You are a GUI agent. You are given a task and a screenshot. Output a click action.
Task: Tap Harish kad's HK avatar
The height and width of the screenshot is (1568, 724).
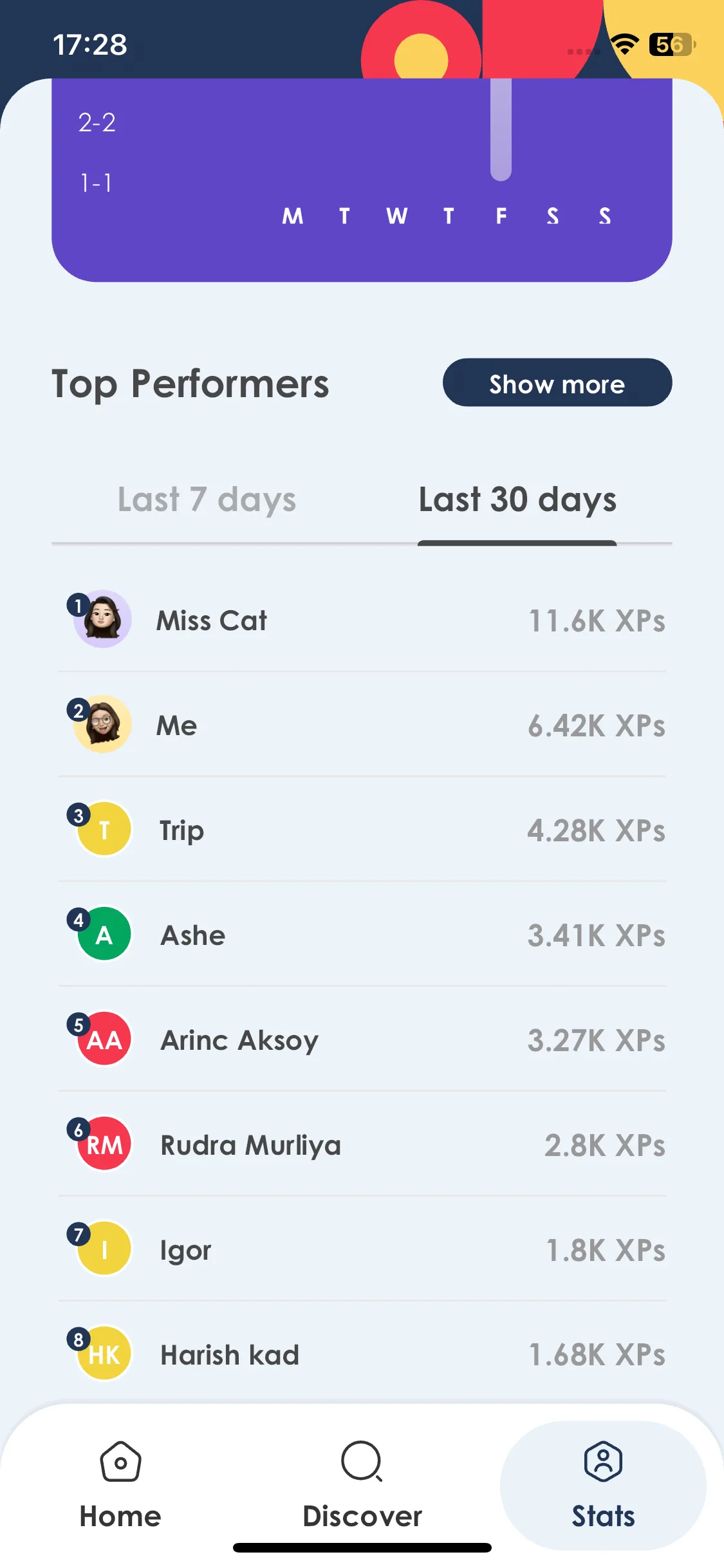pyautogui.click(x=104, y=1354)
